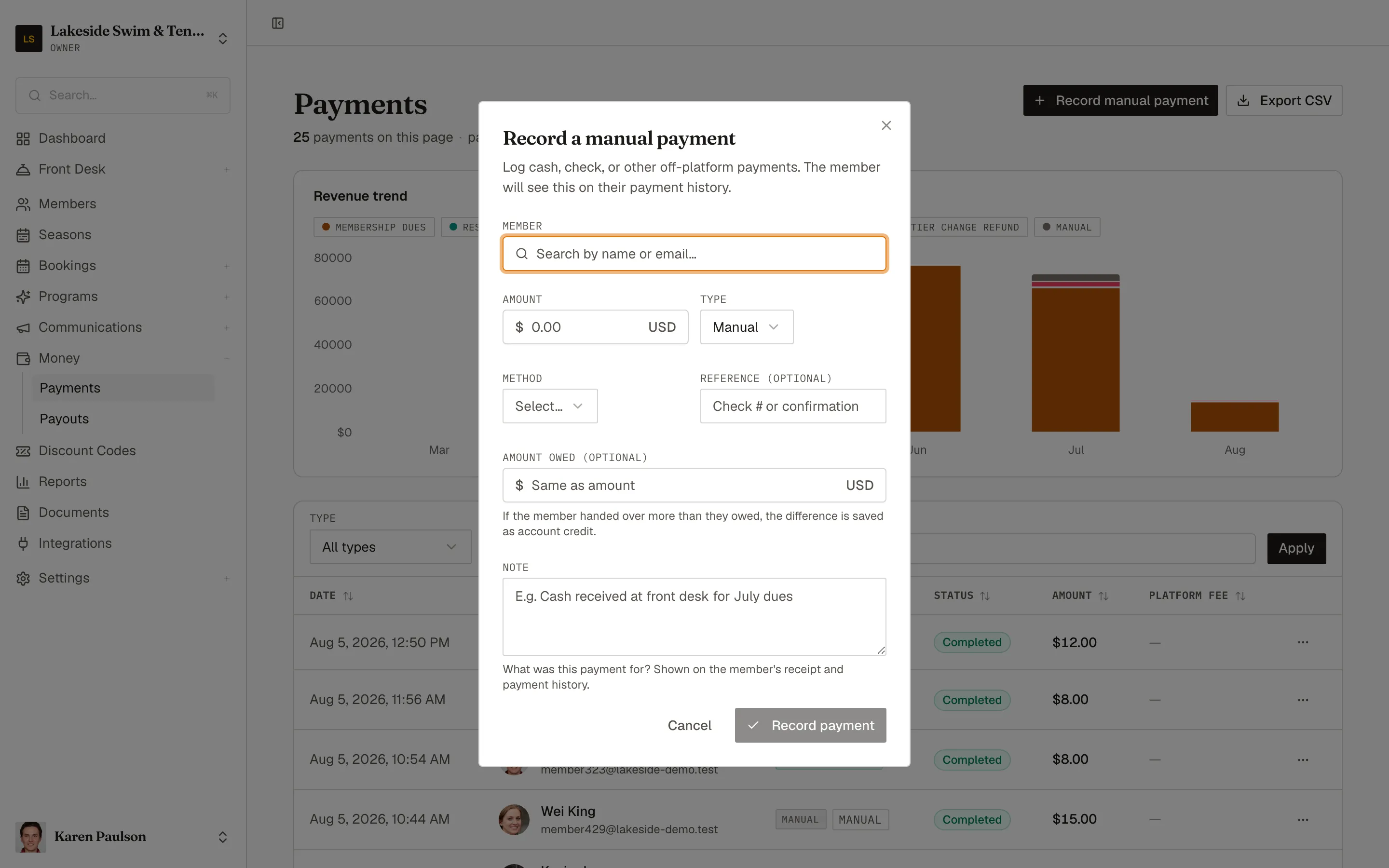Screen dimensions: 1389x868
Task: Click the Communications megaphone icon
Action: click(x=23, y=327)
